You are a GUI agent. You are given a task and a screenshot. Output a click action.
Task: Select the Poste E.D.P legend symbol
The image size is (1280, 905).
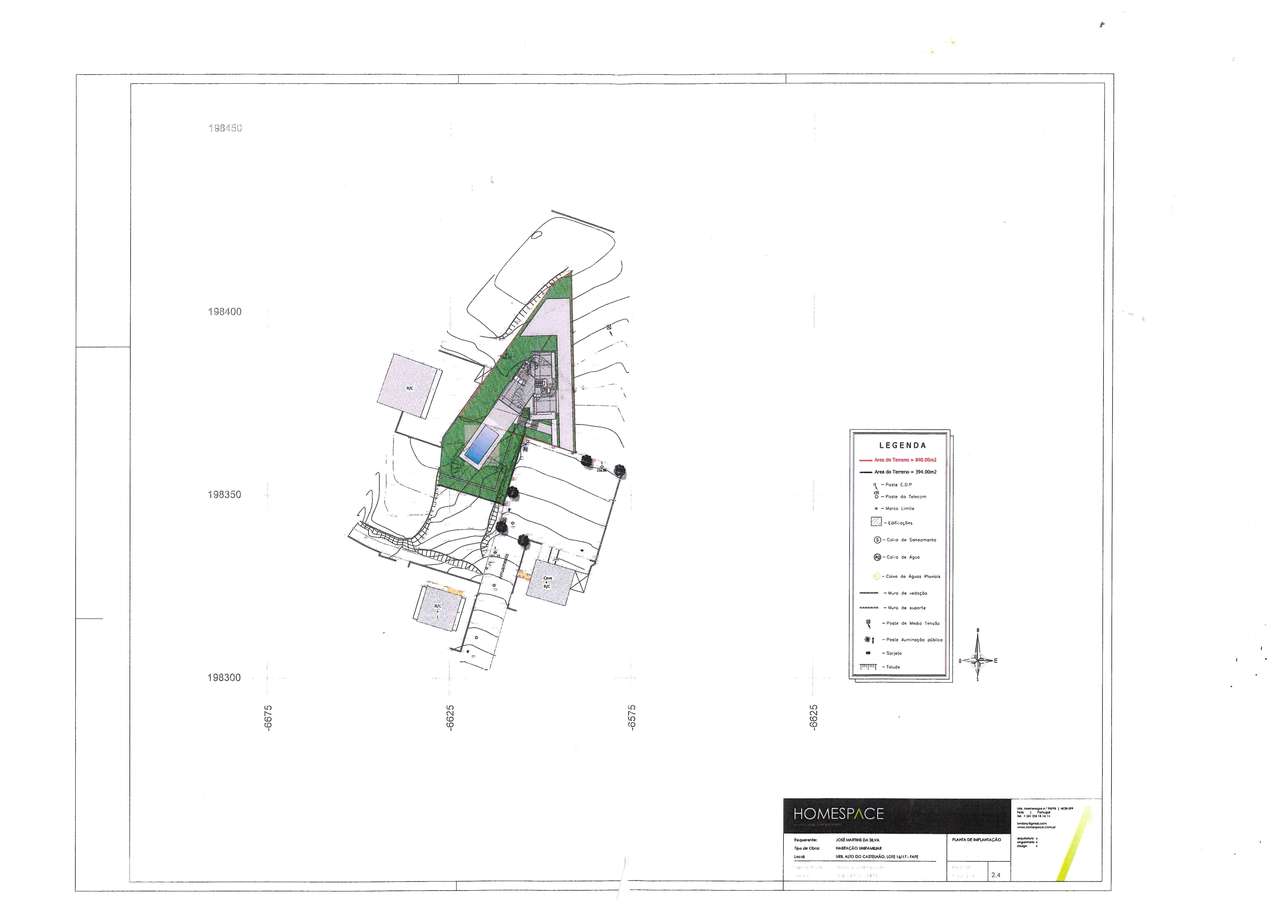point(874,485)
